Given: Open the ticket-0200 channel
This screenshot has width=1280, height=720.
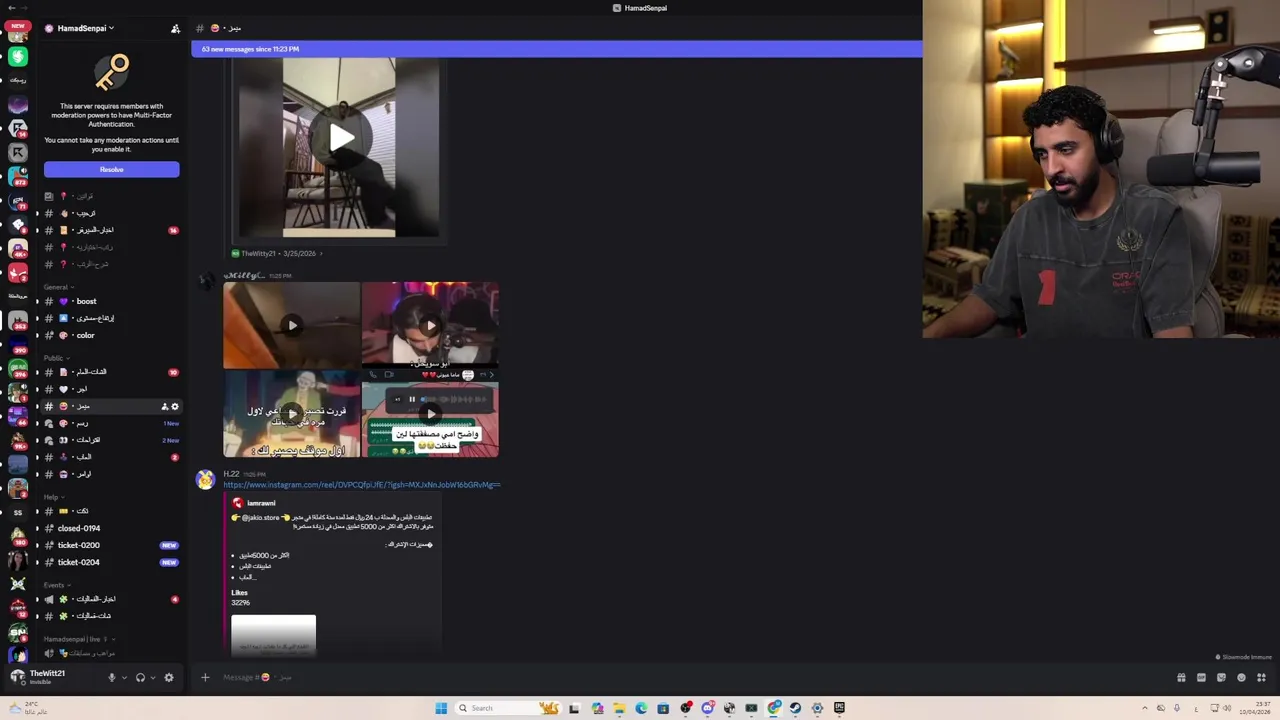Looking at the screenshot, I should click(x=110, y=545).
